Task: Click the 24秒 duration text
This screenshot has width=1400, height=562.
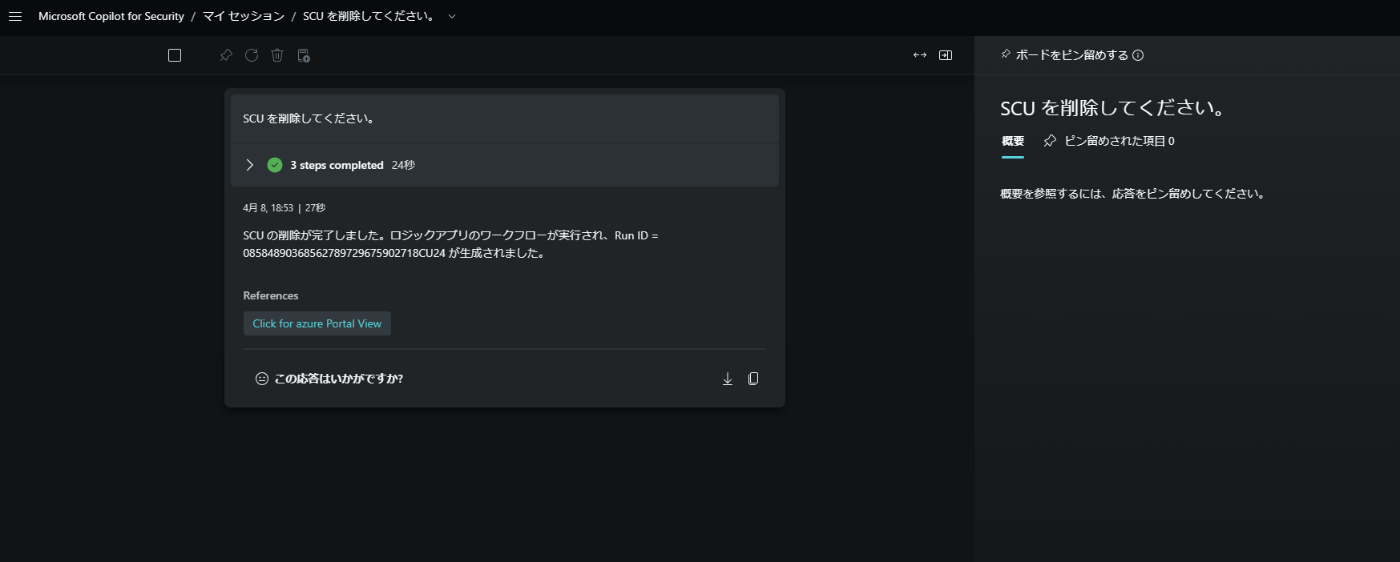Action: pos(403,165)
